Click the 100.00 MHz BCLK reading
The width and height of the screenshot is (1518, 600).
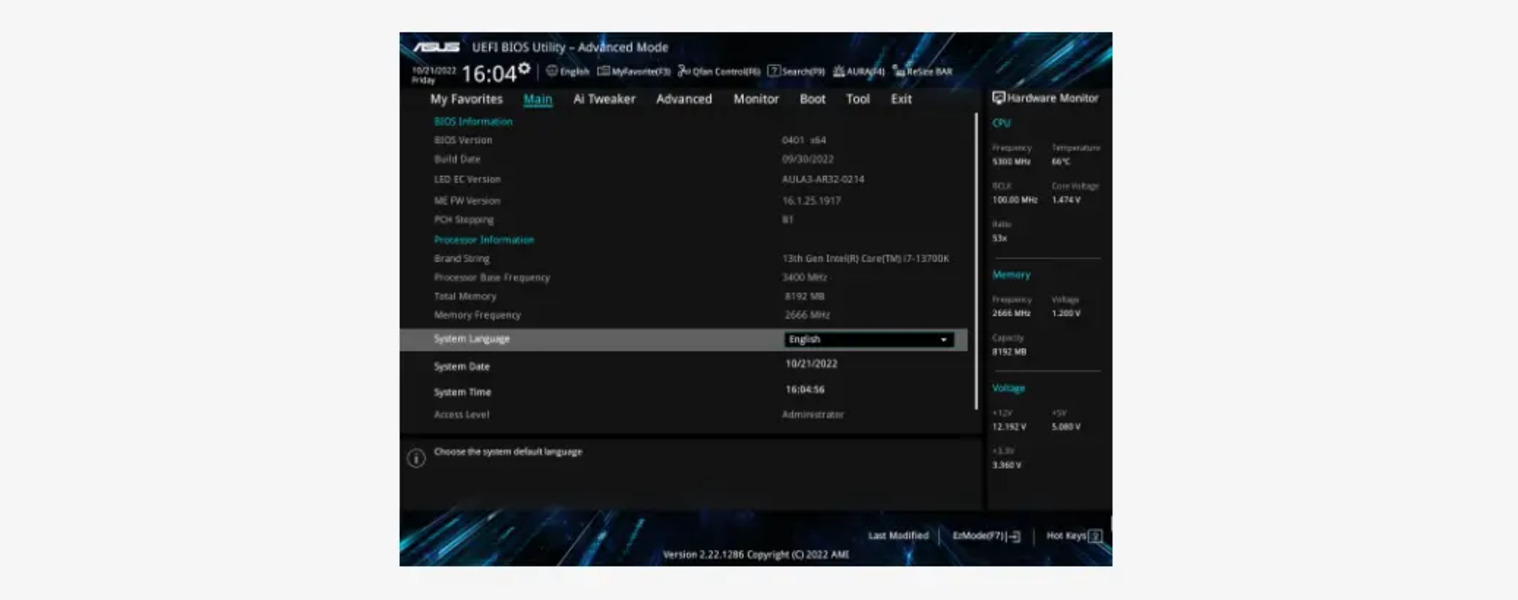click(x=1015, y=200)
